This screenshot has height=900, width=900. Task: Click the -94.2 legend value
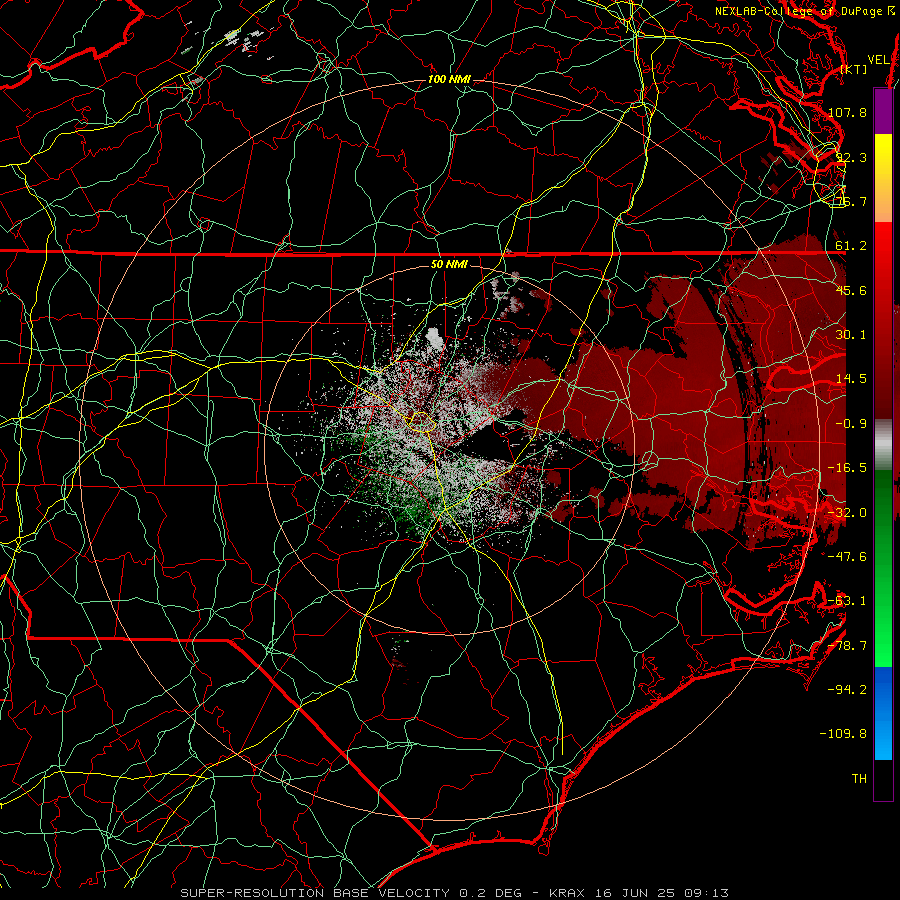(x=847, y=690)
